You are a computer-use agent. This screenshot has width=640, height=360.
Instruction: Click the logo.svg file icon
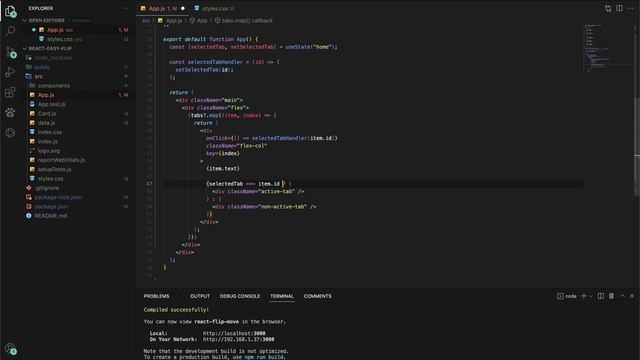(x=32, y=151)
